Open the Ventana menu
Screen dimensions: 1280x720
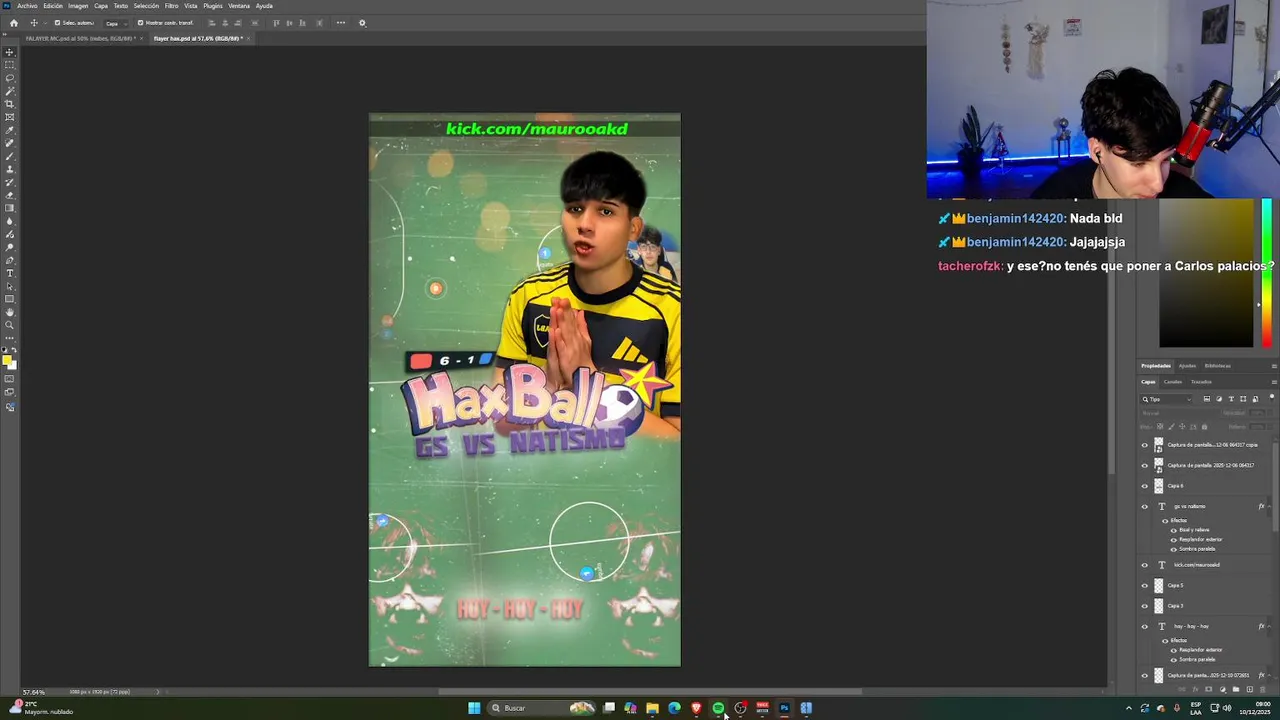tap(239, 6)
